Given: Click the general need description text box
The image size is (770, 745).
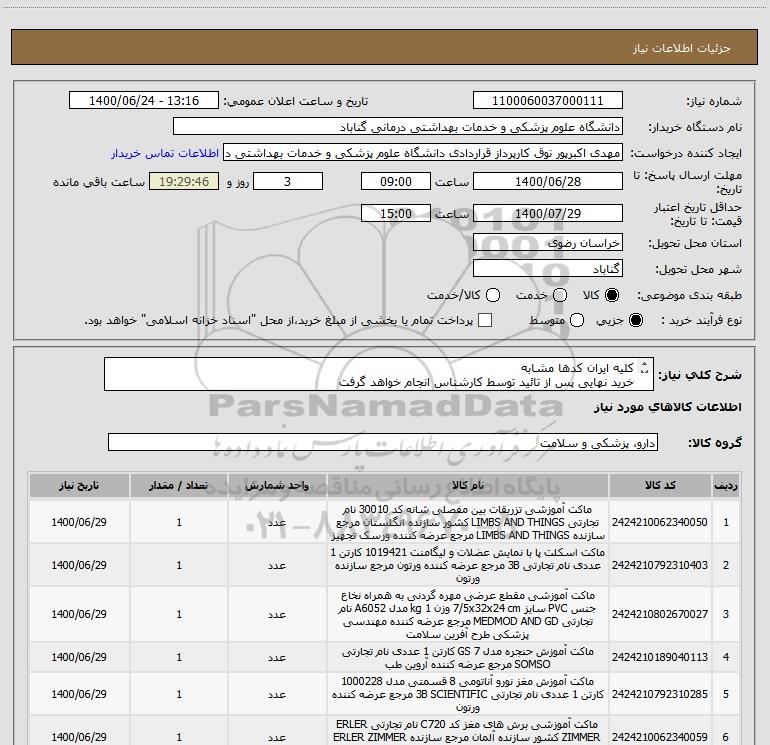Looking at the screenshot, I should [379, 374].
